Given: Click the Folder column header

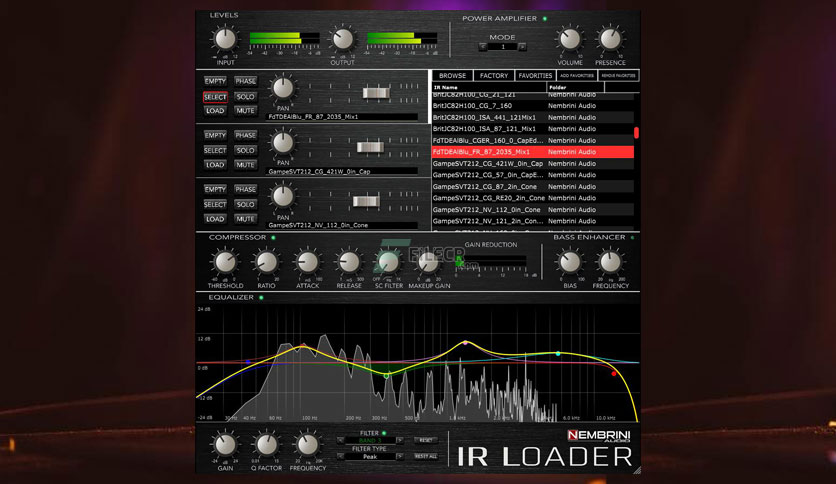Looking at the screenshot, I should click(x=576, y=87).
